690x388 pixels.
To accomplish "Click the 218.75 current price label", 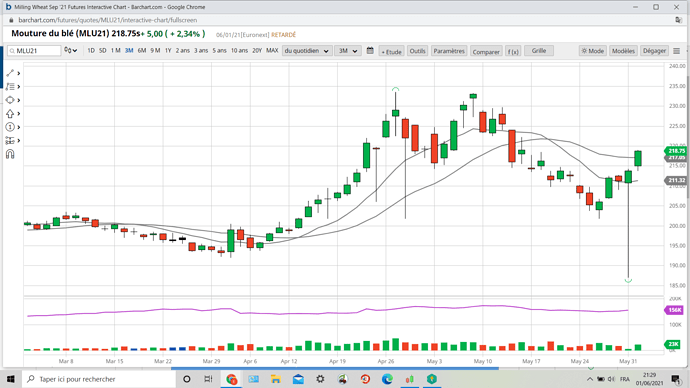I will point(676,151).
